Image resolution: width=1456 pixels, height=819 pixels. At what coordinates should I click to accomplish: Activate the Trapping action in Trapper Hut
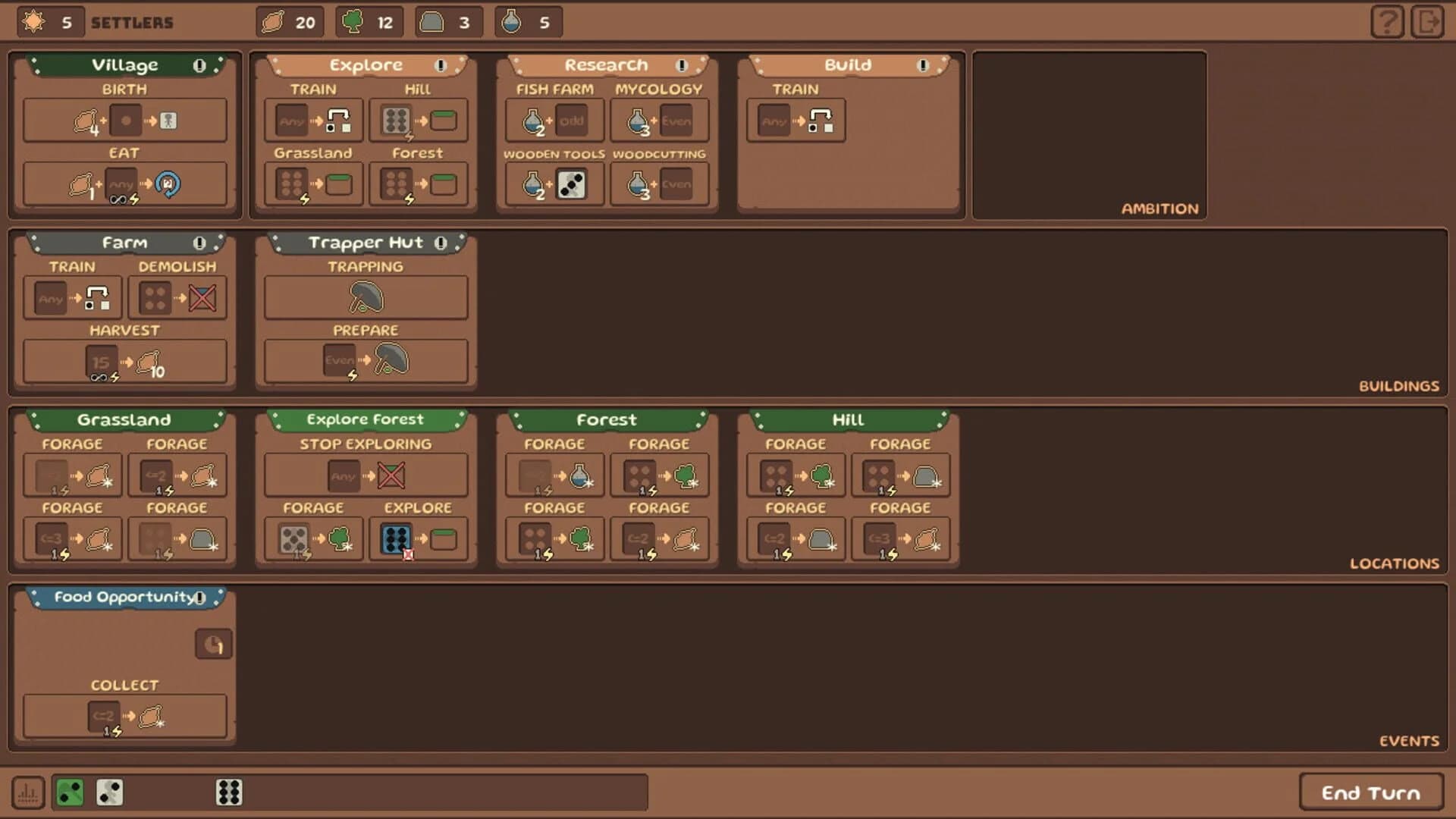pyautogui.click(x=366, y=297)
